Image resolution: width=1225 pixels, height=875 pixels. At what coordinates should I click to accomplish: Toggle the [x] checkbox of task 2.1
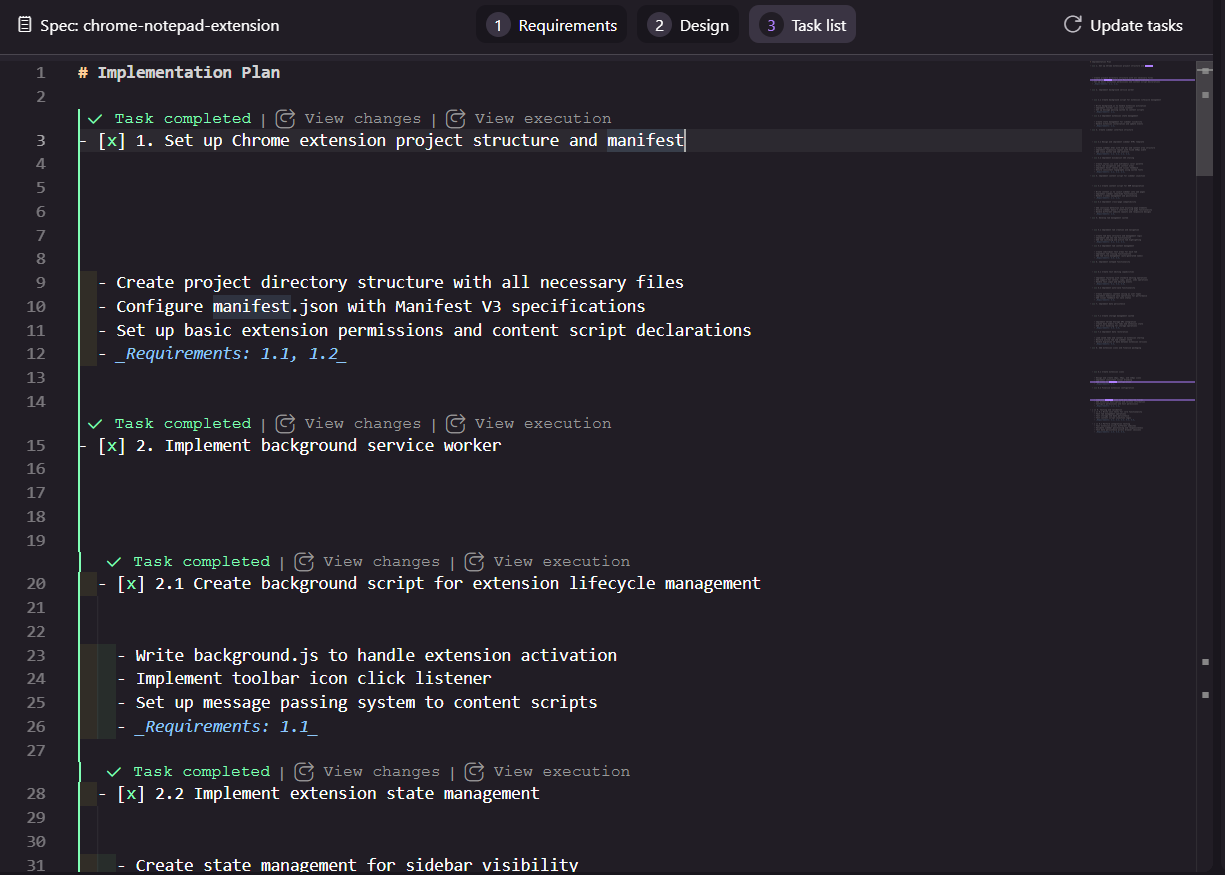pos(131,583)
